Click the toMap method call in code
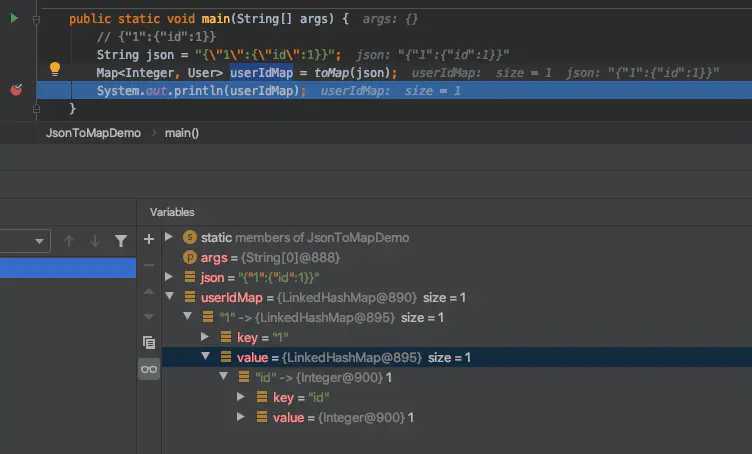The height and width of the screenshot is (454, 752). pyautogui.click(x=332, y=73)
